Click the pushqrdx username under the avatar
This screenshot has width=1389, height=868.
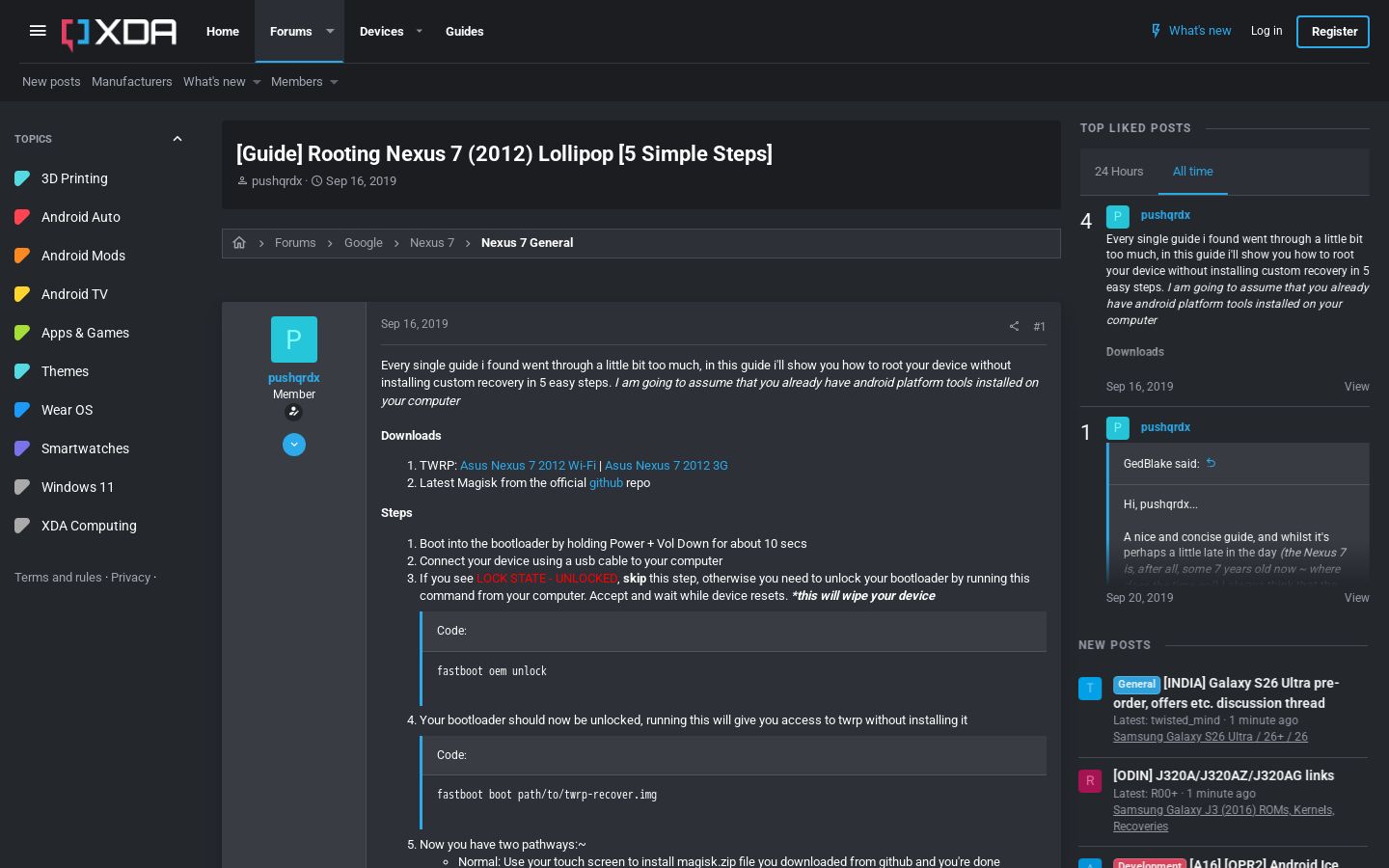pos(294,378)
